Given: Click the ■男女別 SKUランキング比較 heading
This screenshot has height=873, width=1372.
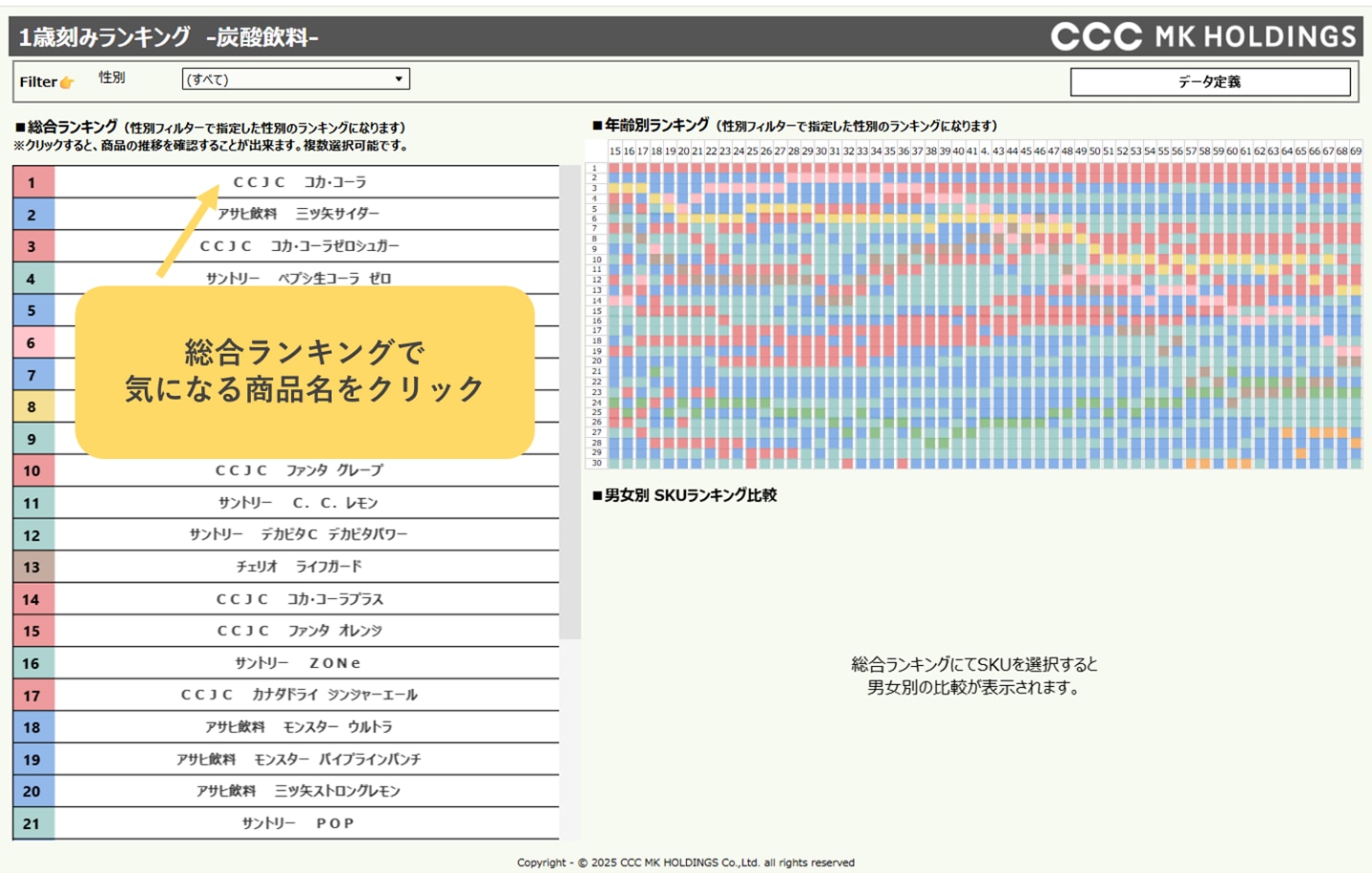Looking at the screenshot, I should 684,495.
